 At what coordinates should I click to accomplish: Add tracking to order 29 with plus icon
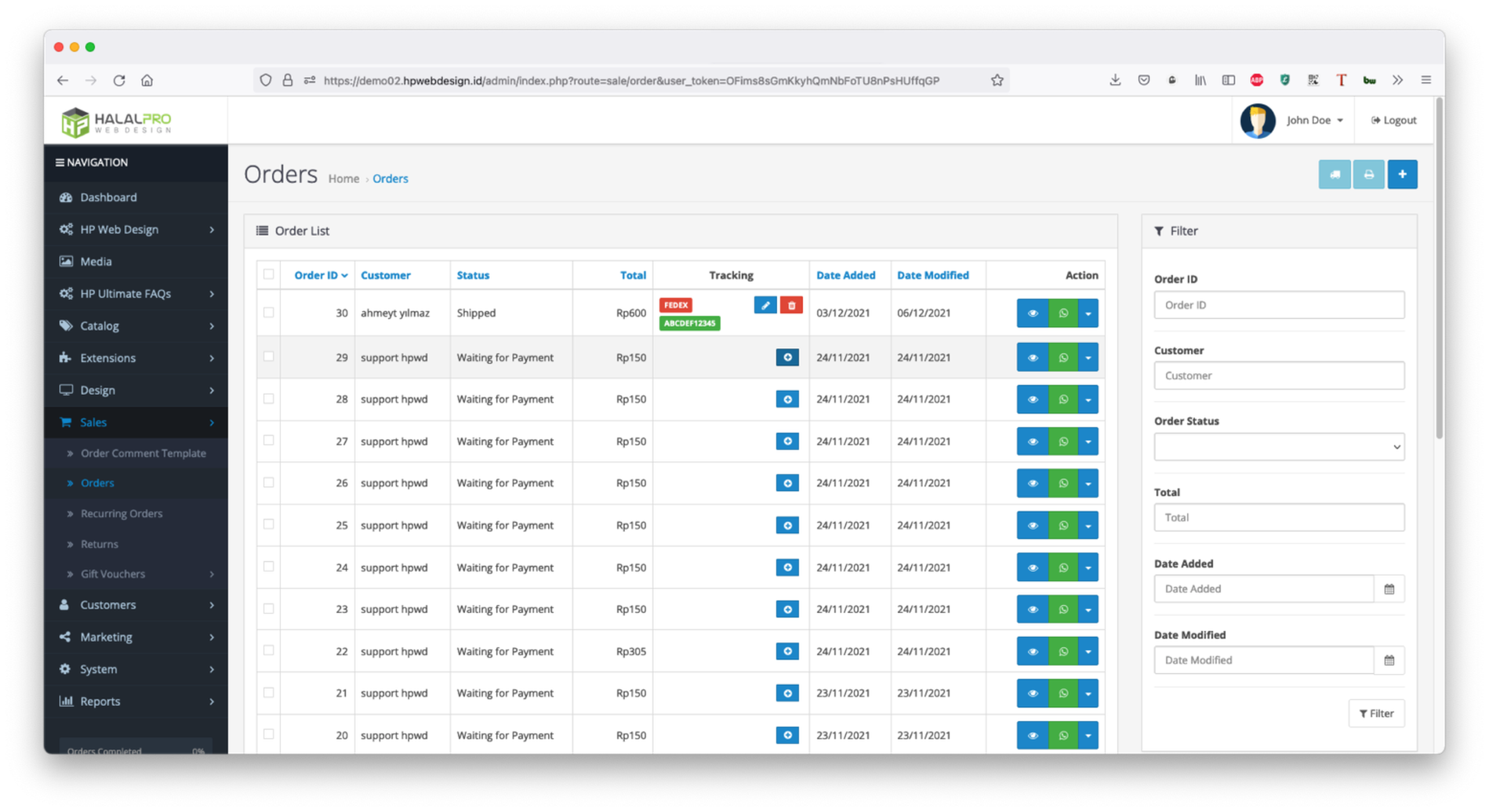coord(787,357)
